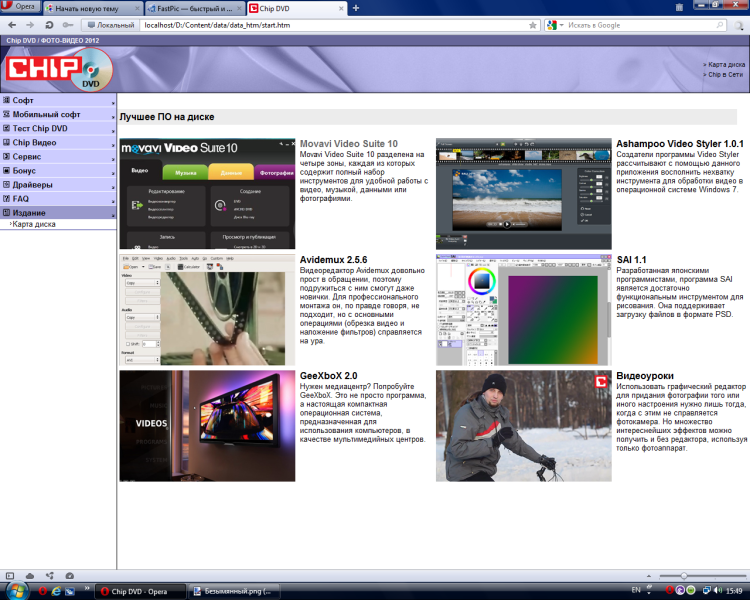This screenshot has height=600, width=750.
Task: Open the GeeXboX 2.0 title link
Action: [x=329, y=376]
